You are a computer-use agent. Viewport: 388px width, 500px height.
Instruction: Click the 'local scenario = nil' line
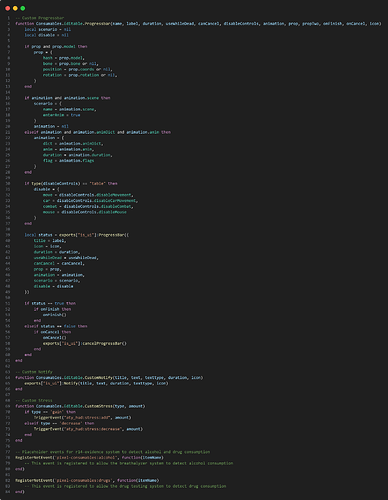(48, 29)
